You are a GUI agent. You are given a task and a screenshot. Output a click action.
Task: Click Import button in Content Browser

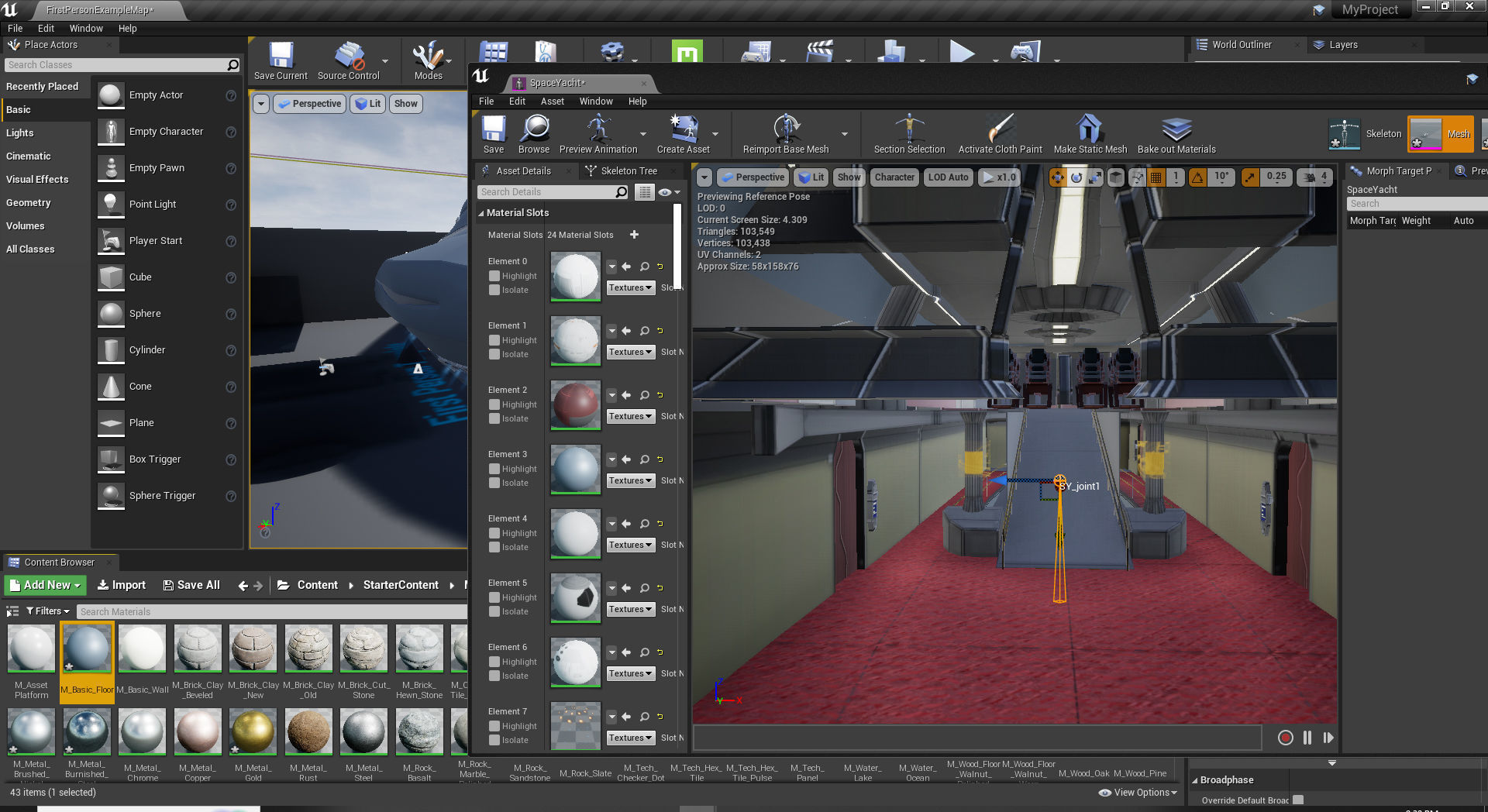pos(121,586)
